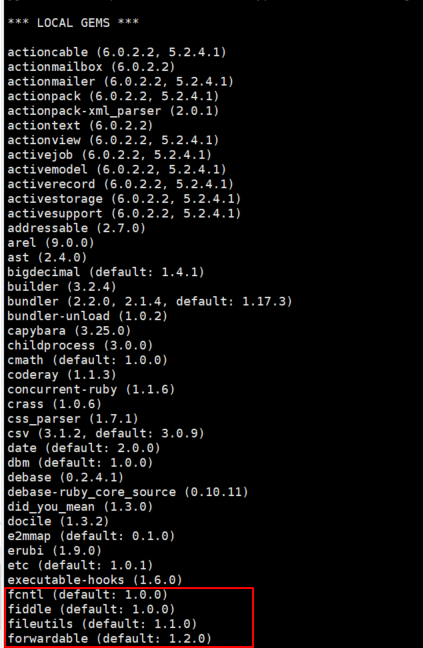The width and height of the screenshot is (423, 648).
Task: Click the bundler-unload (1.0.2) entry
Action: pos(88,316)
